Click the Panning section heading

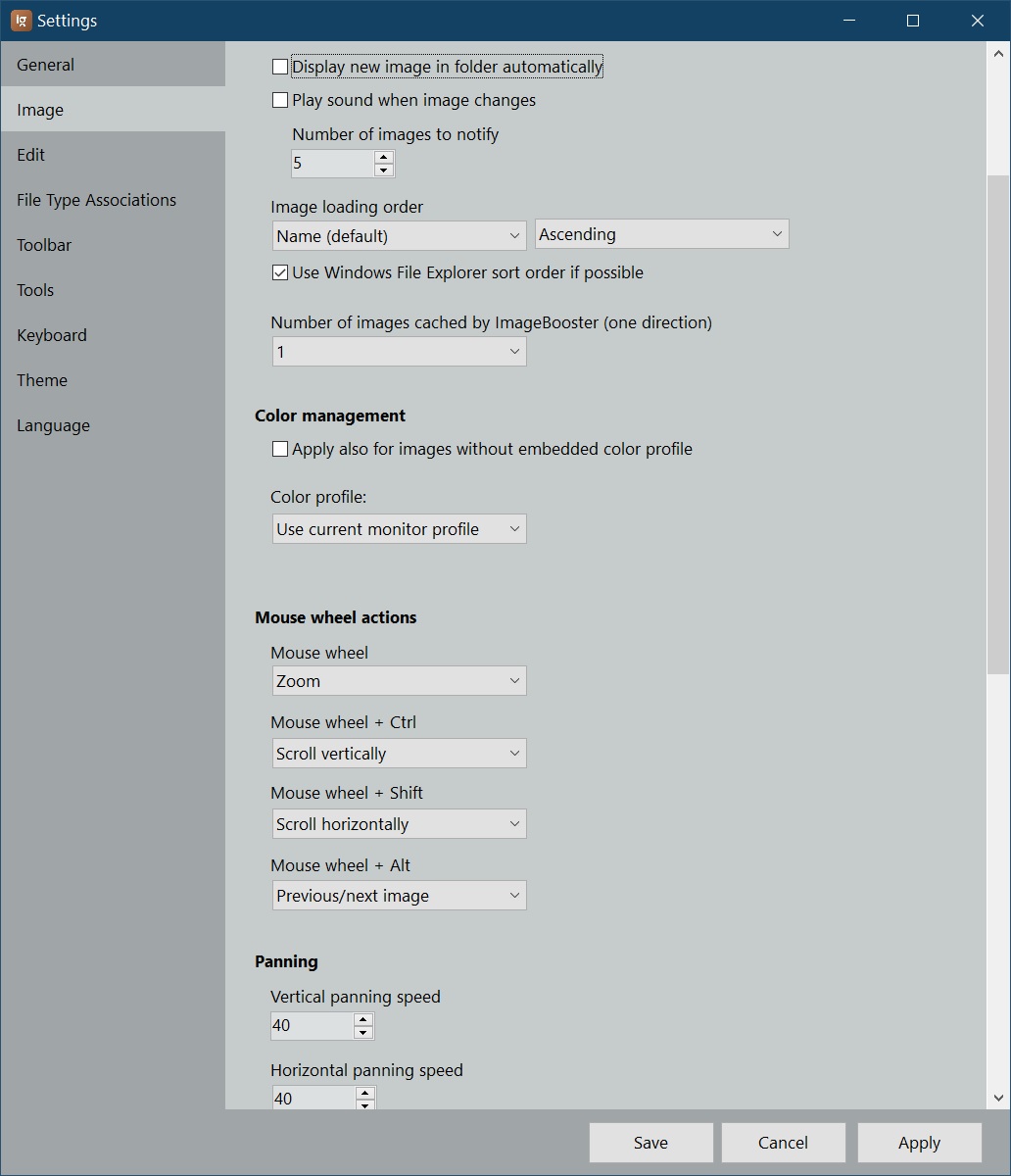(286, 961)
